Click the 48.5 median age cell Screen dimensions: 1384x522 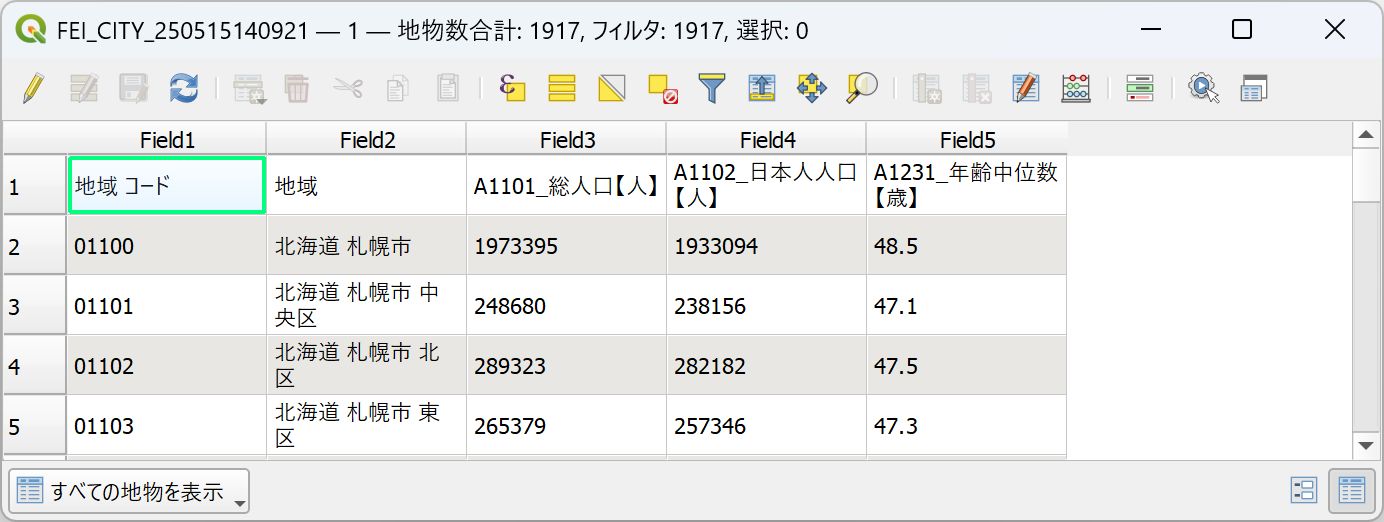click(967, 245)
